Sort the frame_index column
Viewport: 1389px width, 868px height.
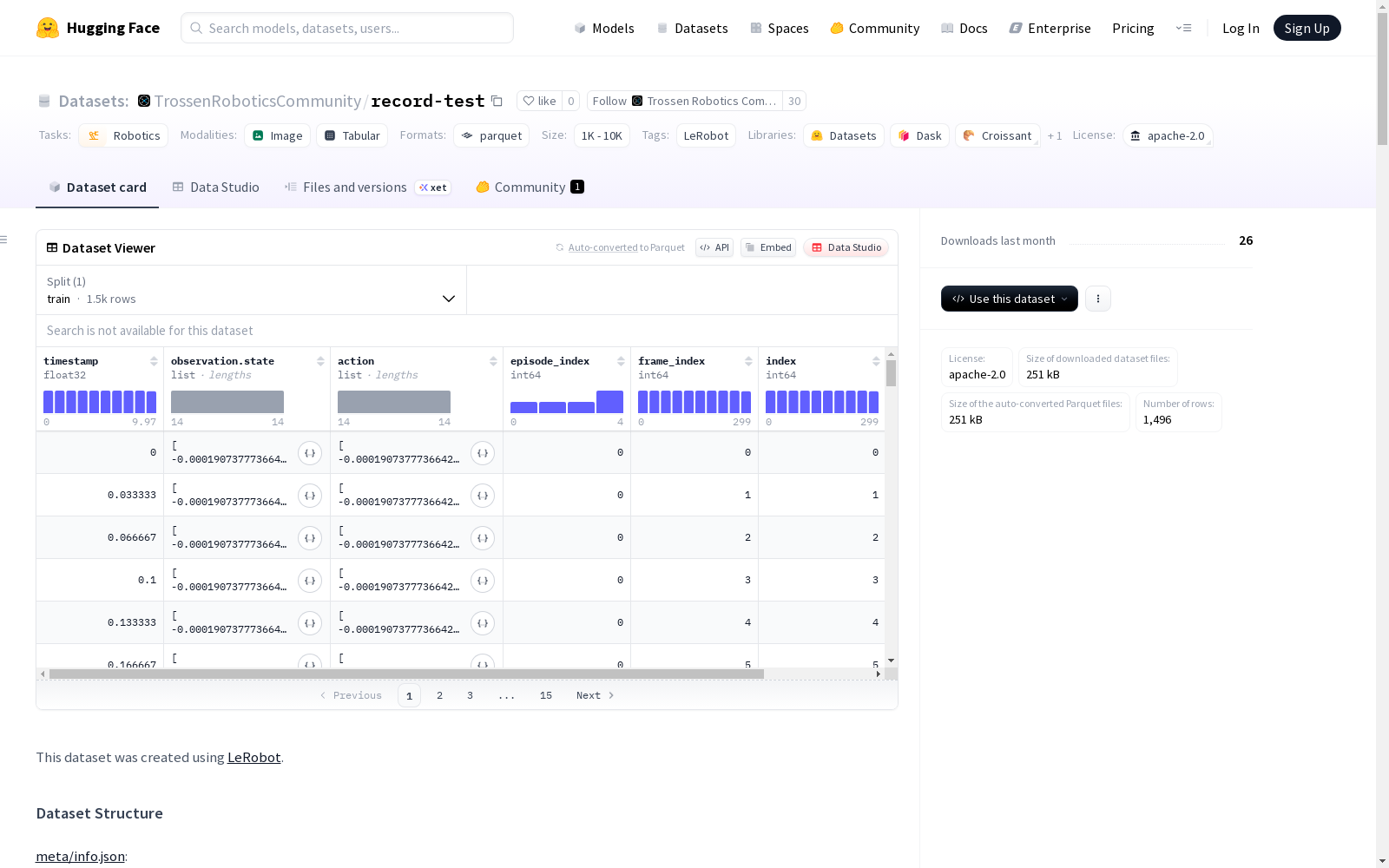[x=748, y=361]
